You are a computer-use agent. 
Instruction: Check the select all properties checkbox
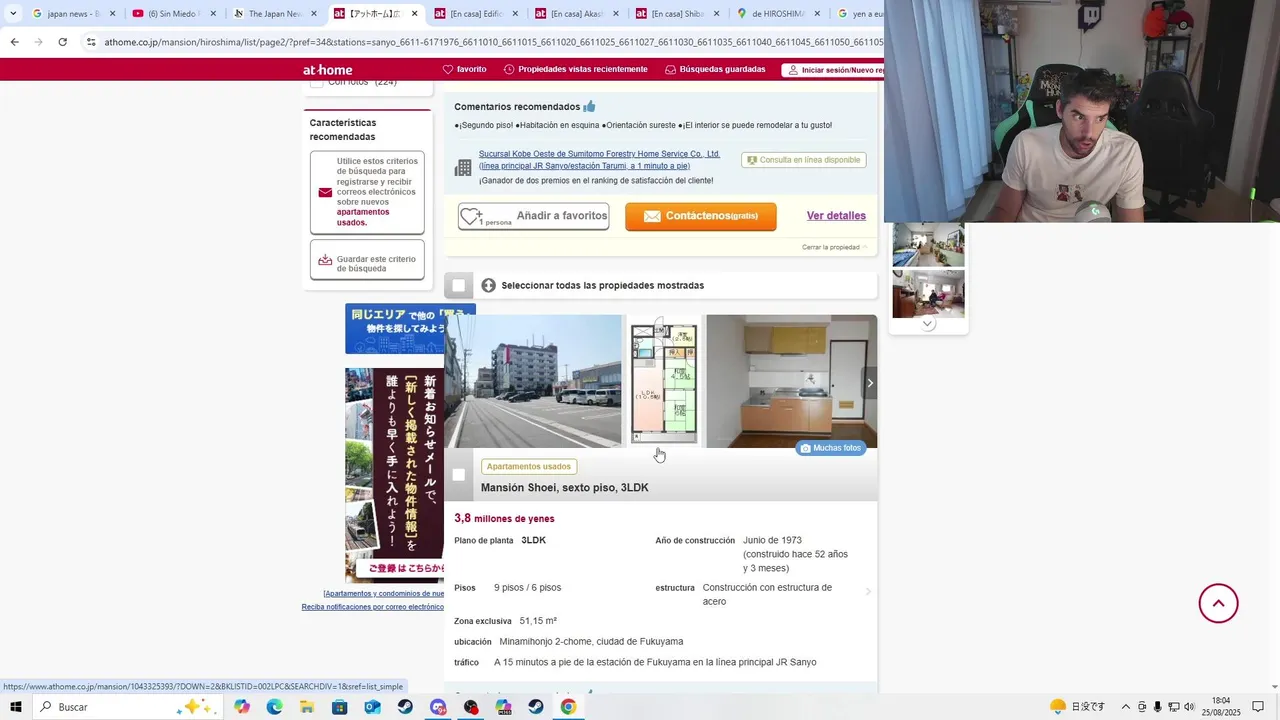[458, 286]
